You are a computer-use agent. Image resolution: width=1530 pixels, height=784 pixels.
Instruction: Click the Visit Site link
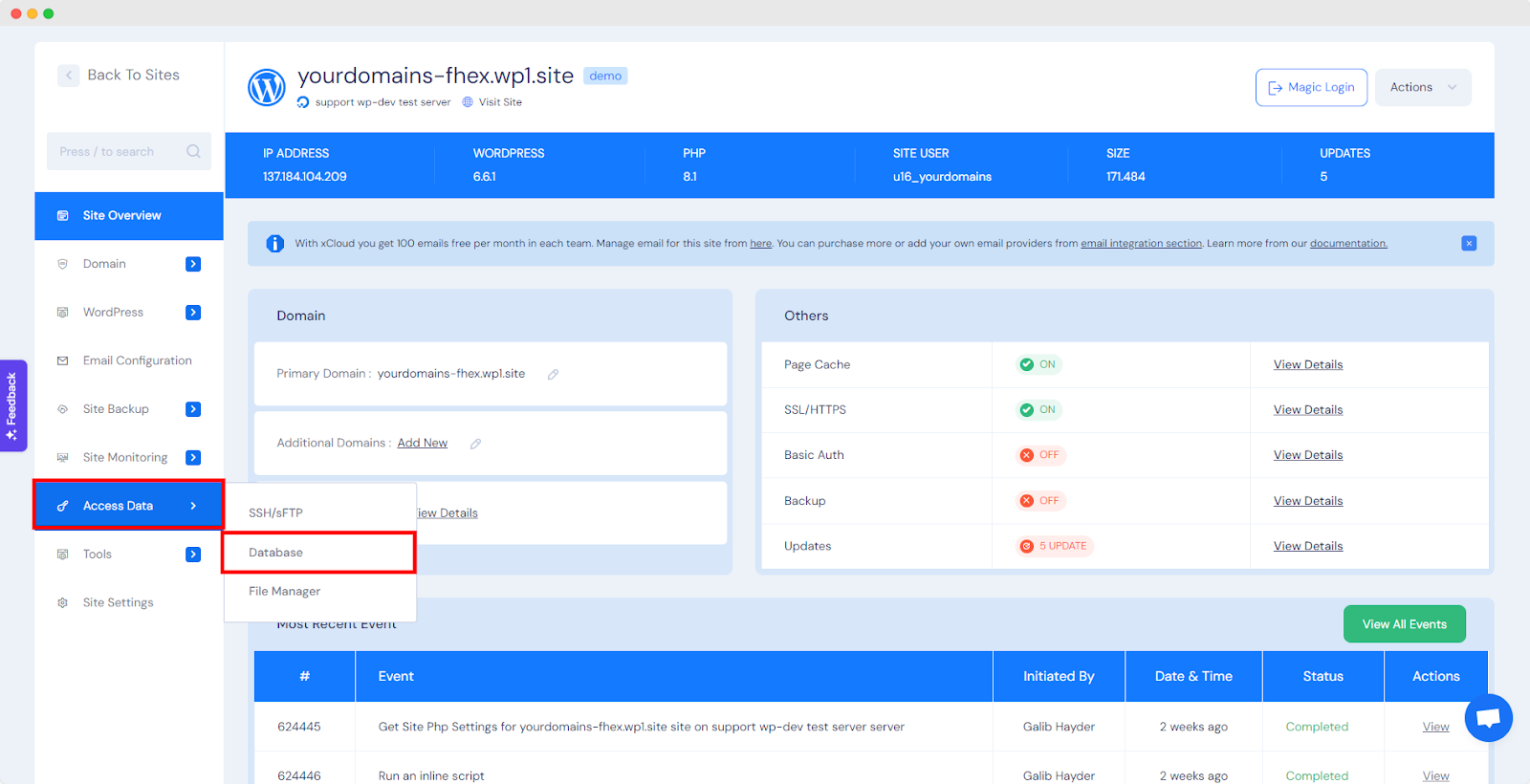point(500,102)
